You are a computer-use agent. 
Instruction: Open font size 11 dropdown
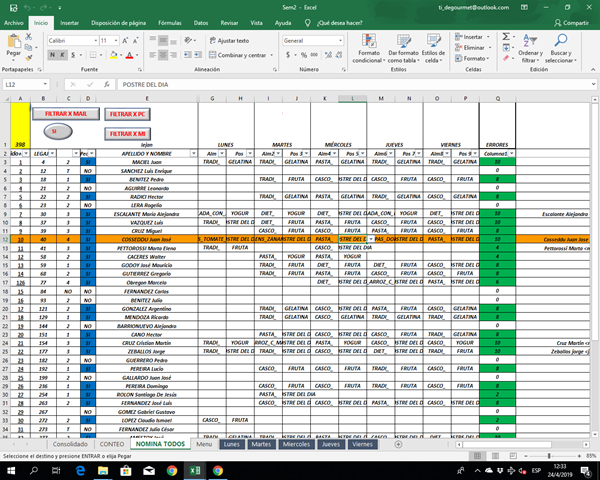click(x=116, y=41)
